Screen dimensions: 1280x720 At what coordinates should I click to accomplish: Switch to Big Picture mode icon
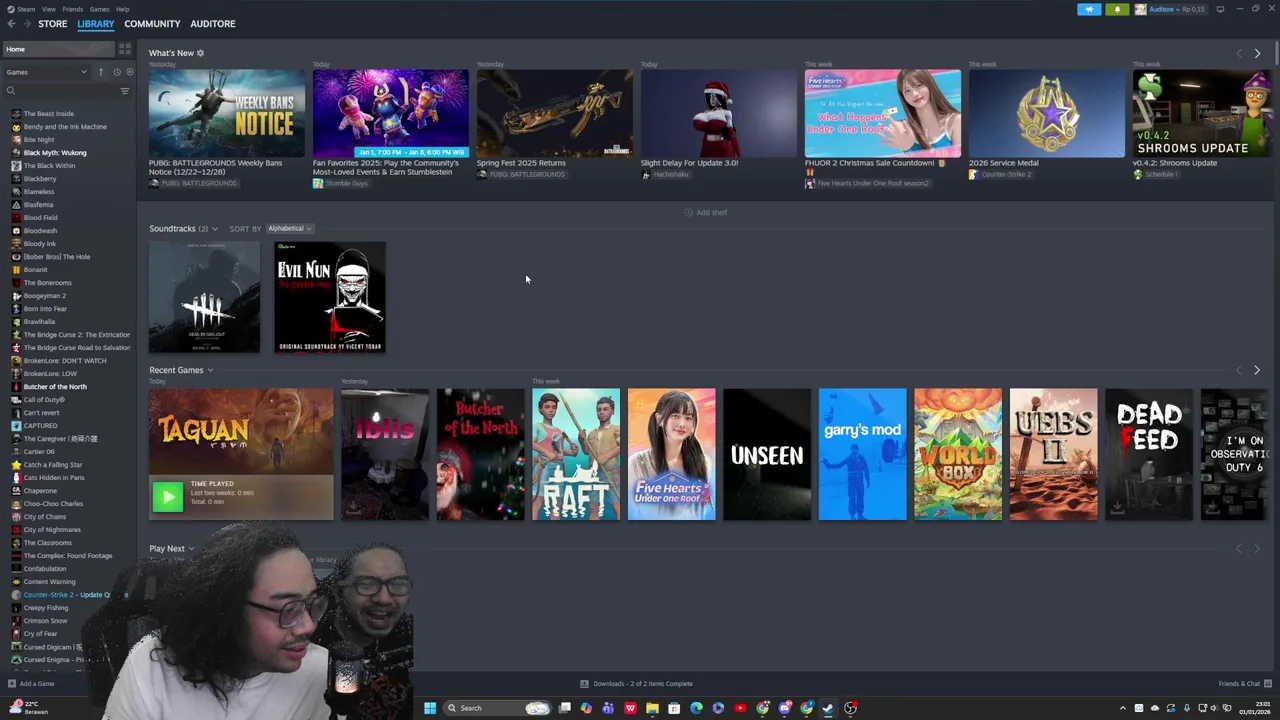[1220, 9]
